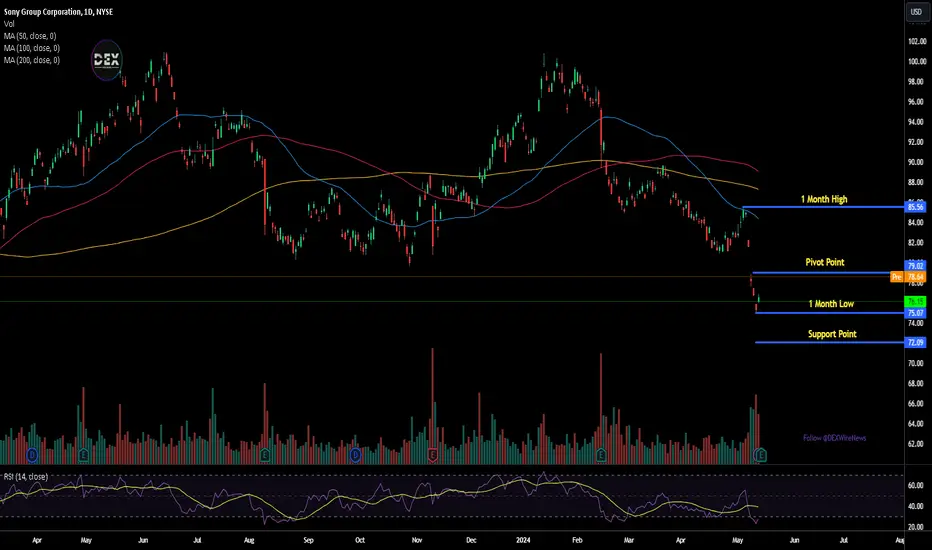
Task: Click the 20.00 RSI axis label
Action: 915,527
